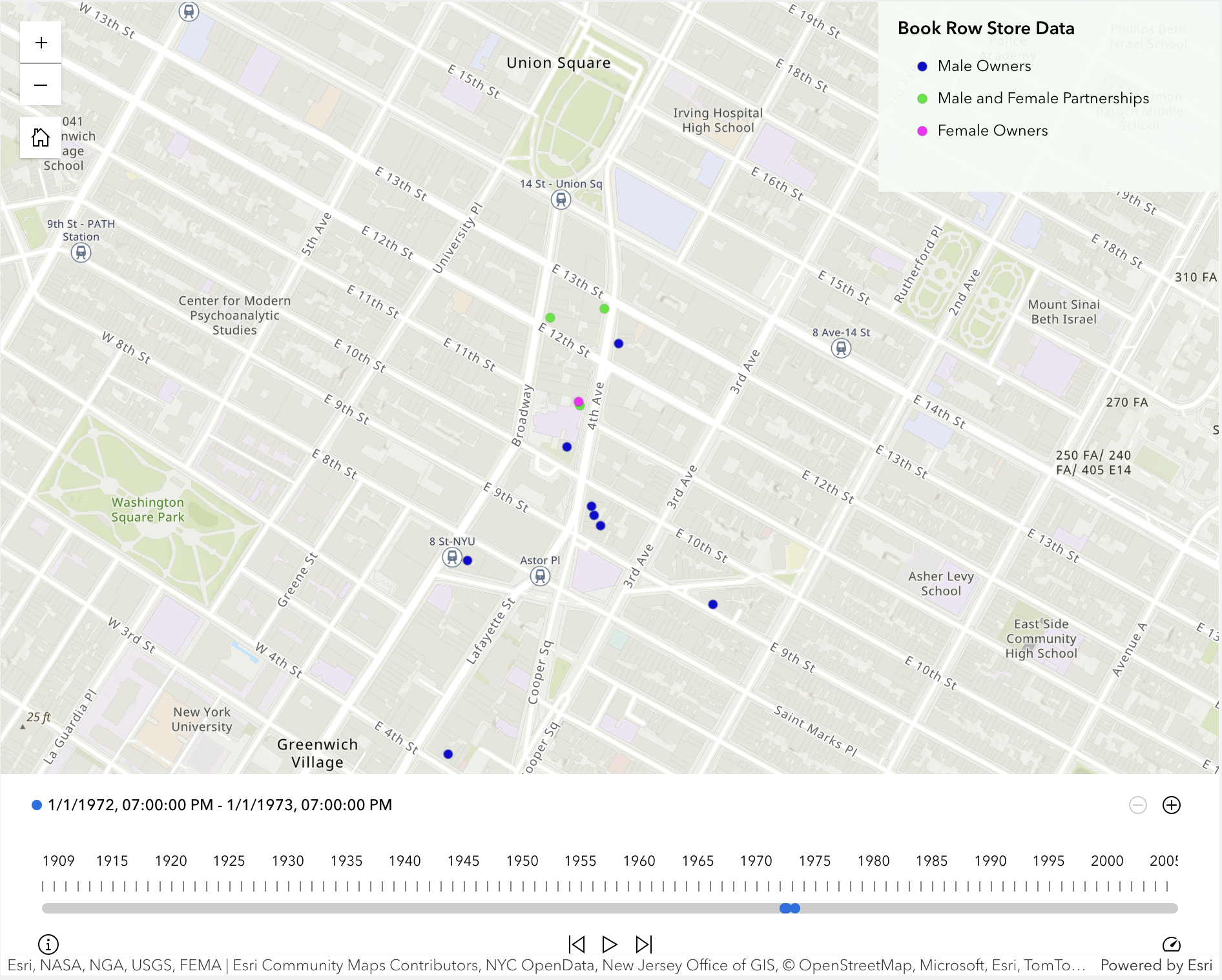Click the 2000 timeline label
The image size is (1222, 980).
coord(1107,861)
